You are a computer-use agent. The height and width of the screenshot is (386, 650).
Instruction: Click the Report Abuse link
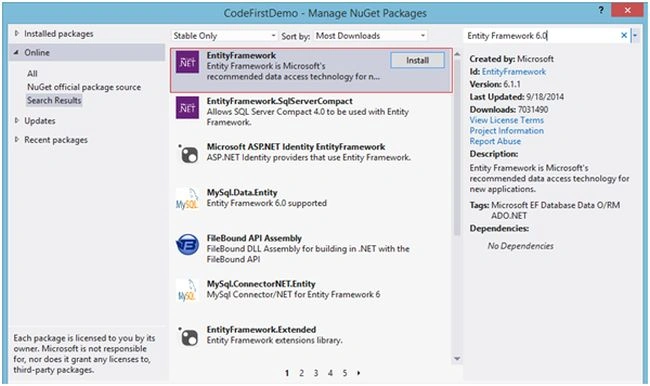tap(495, 141)
